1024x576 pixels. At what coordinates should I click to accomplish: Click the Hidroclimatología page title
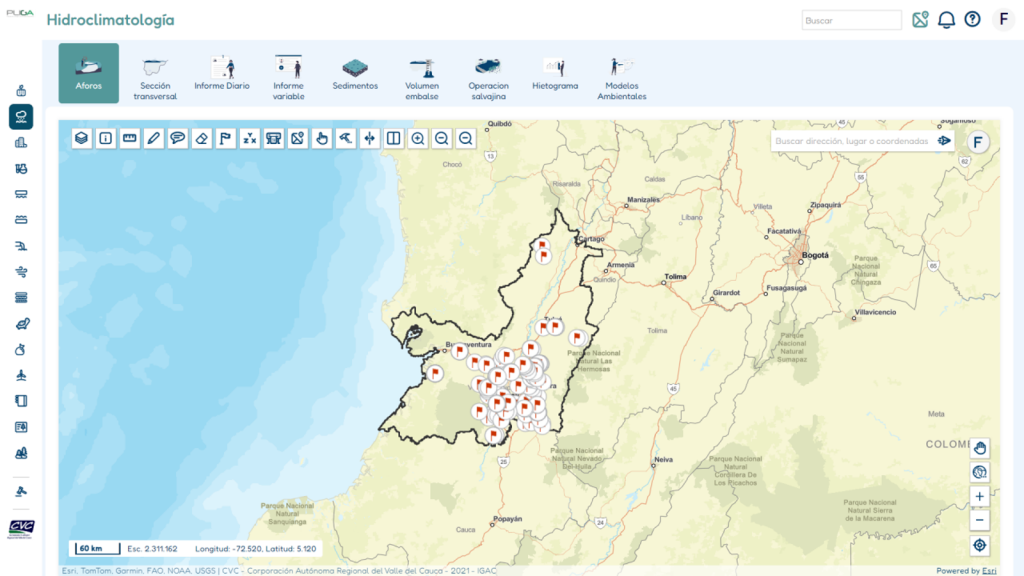pyautogui.click(x=110, y=20)
